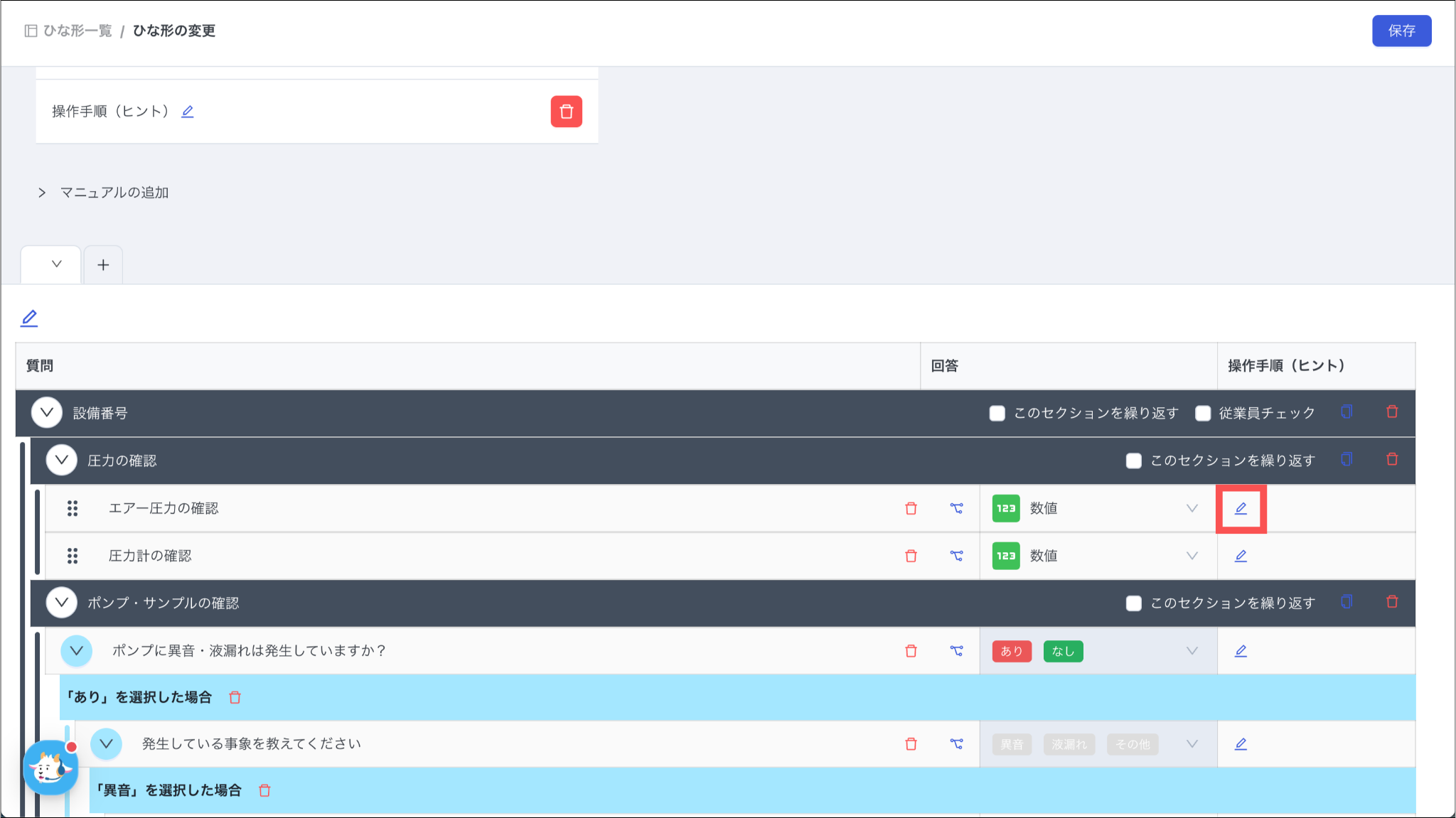
Task: Click the 保存 button
Action: 1401,31
